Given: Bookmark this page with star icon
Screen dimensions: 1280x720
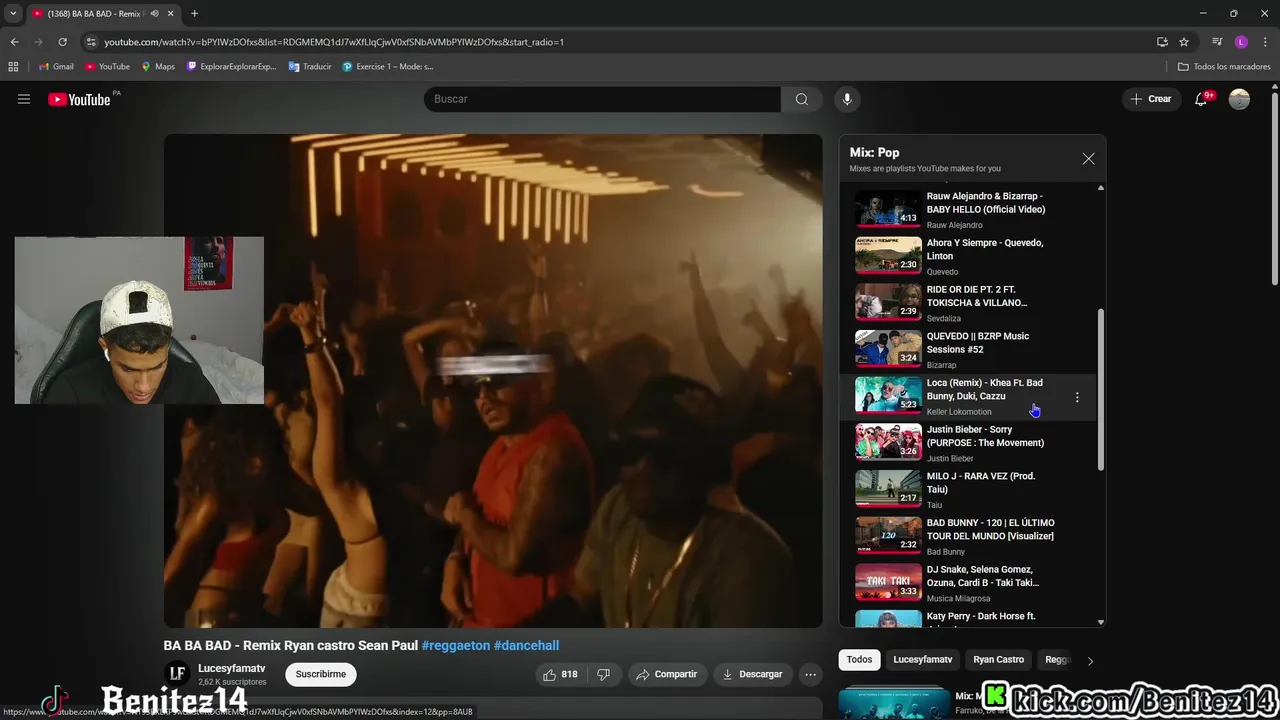Looking at the screenshot, I should tap(1184, 42).
